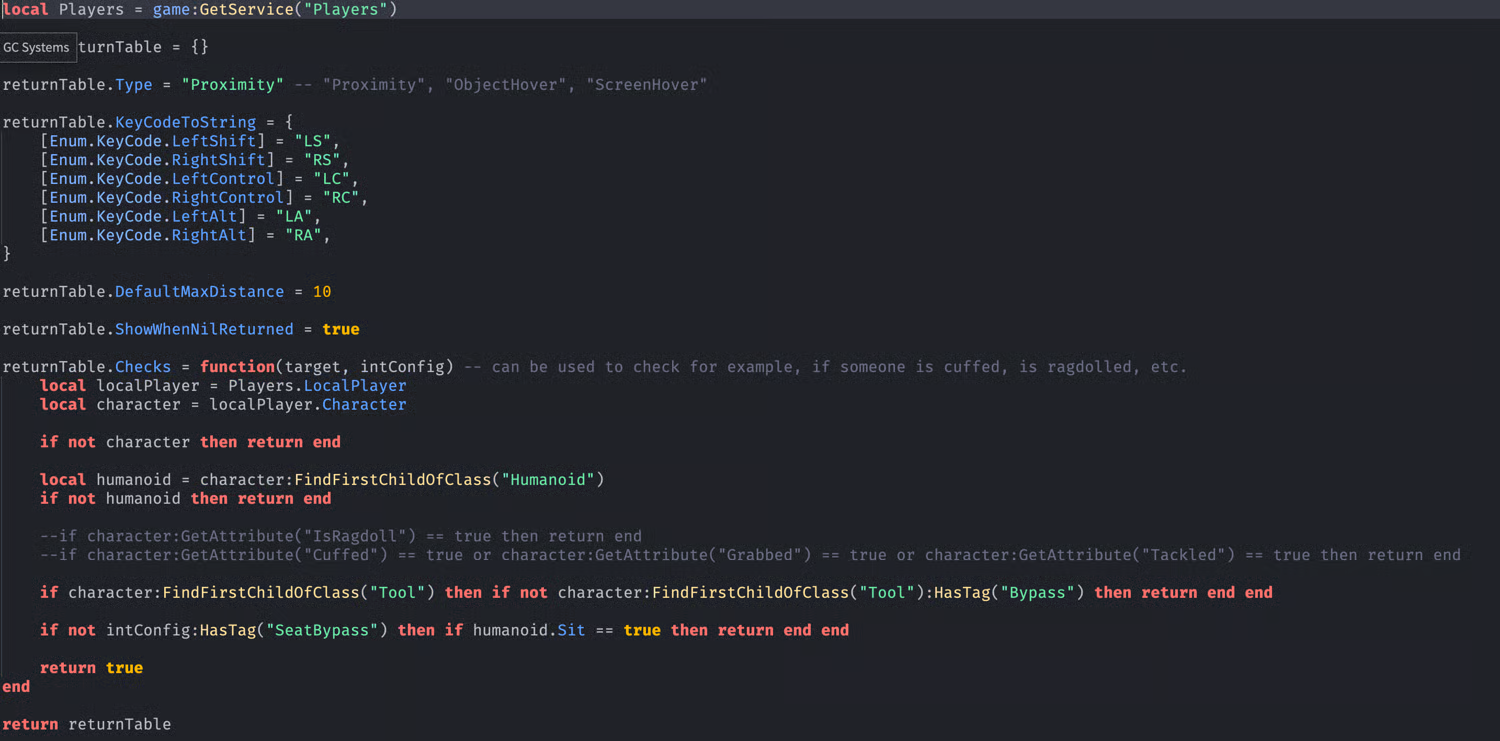Click the true value of ShowWhenNilReturned
The image size is (1500, 741).
(341, 329)
